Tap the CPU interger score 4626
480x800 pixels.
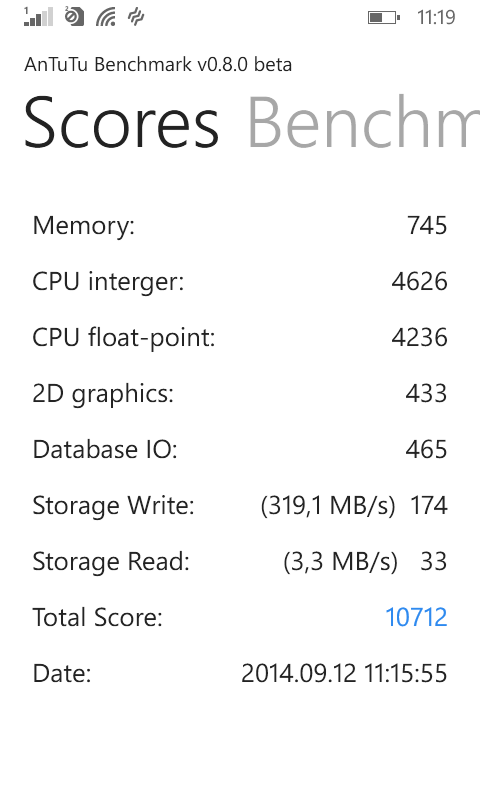coord(419,281)
